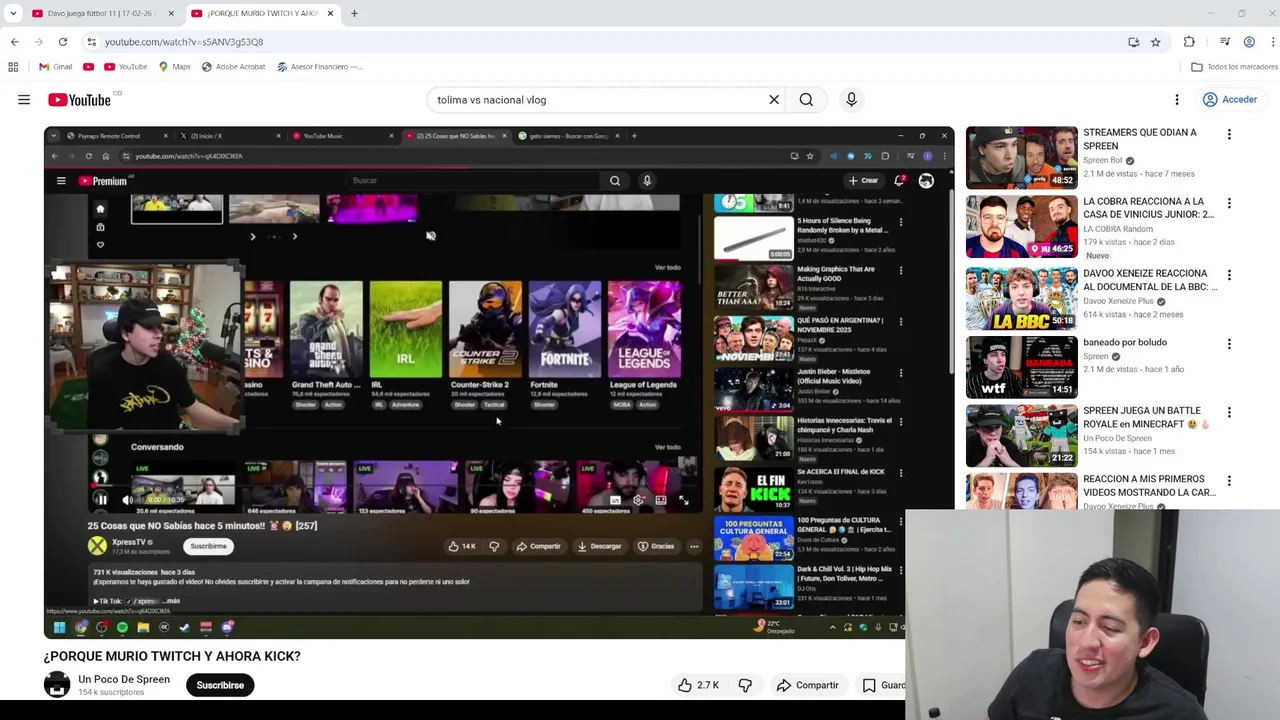Open the tab search chevron
This screenshot has width=1280, height=720.
tap(13, 13)
